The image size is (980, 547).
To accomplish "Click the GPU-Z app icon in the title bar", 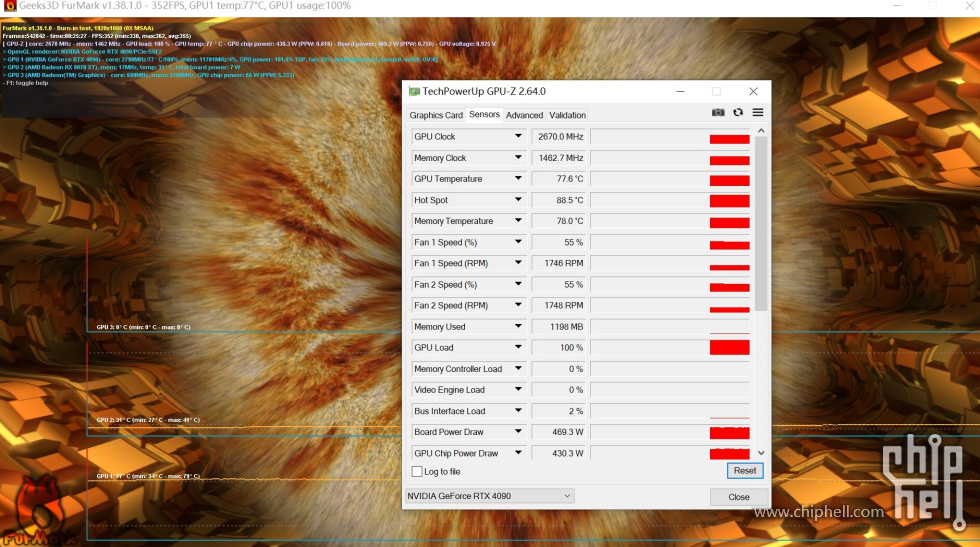I will click(x=414, y=91).
